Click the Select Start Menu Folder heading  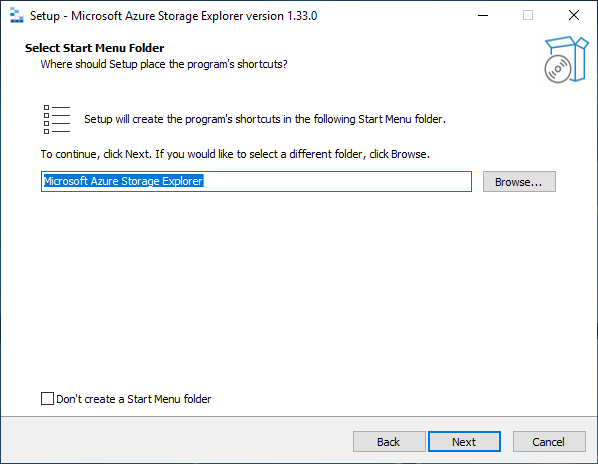point(95,48)
